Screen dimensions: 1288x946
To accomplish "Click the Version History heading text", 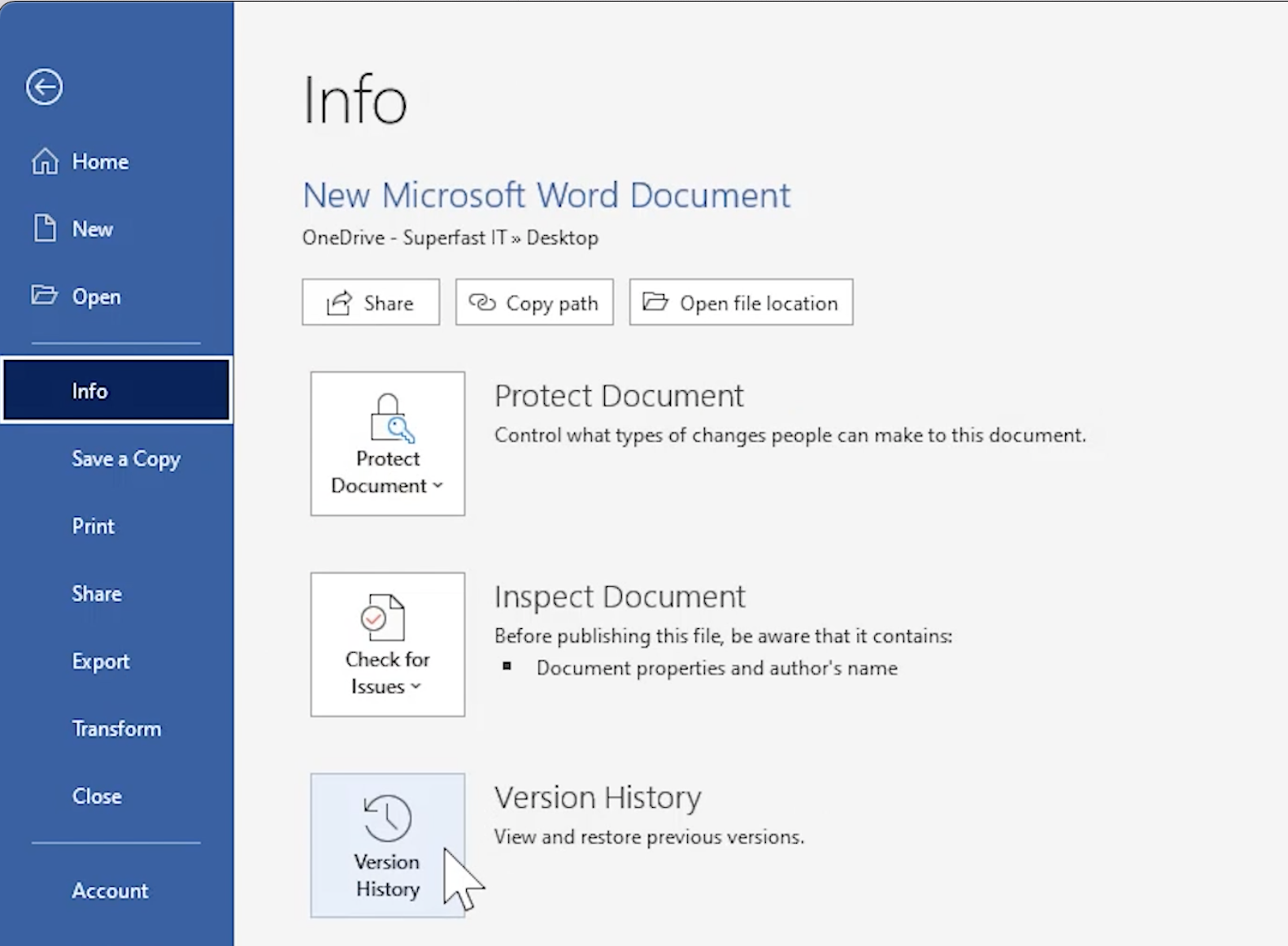I will pos(598,798).
